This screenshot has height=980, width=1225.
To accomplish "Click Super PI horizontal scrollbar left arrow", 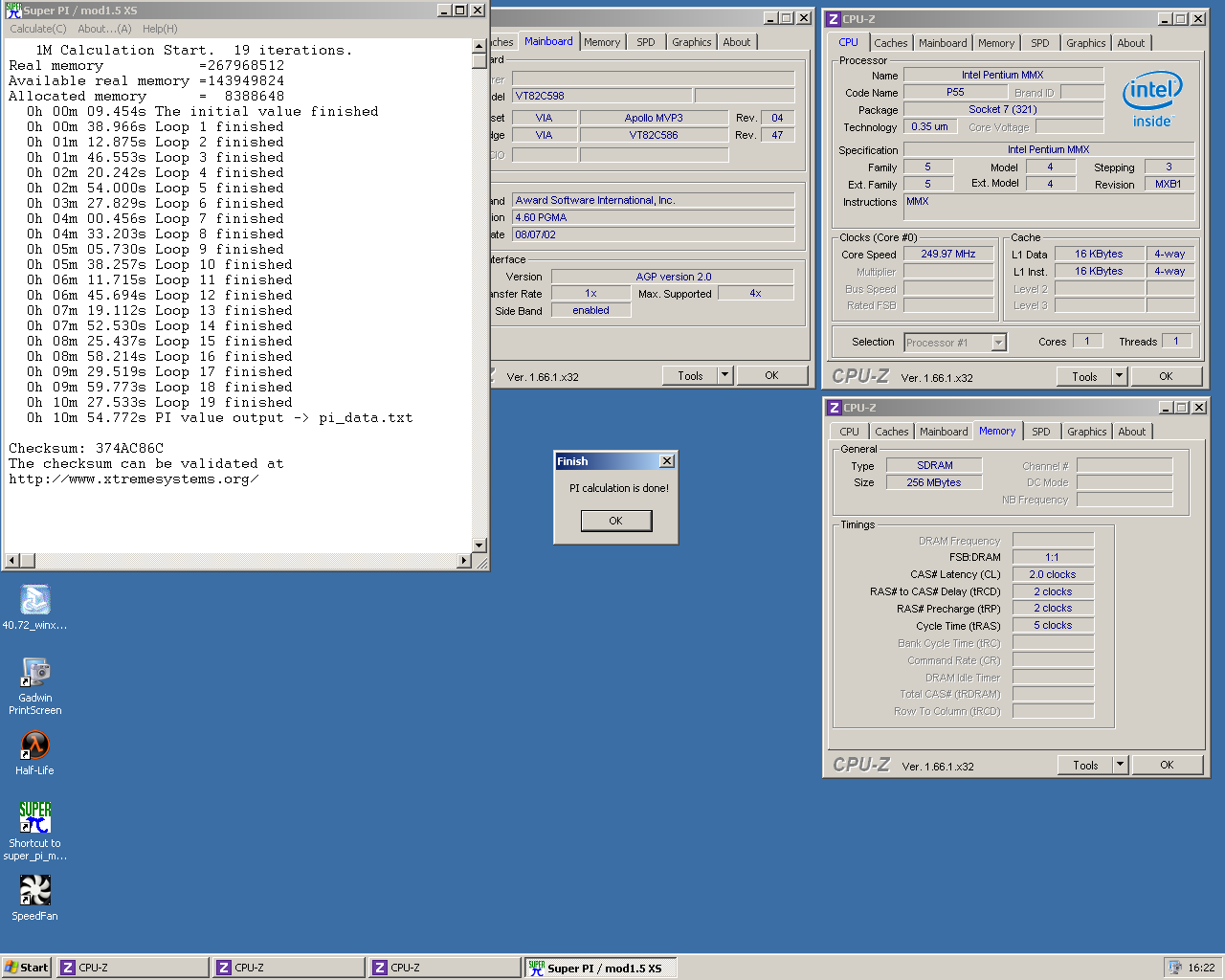I will pyautogui.click(x=12, y=561).
